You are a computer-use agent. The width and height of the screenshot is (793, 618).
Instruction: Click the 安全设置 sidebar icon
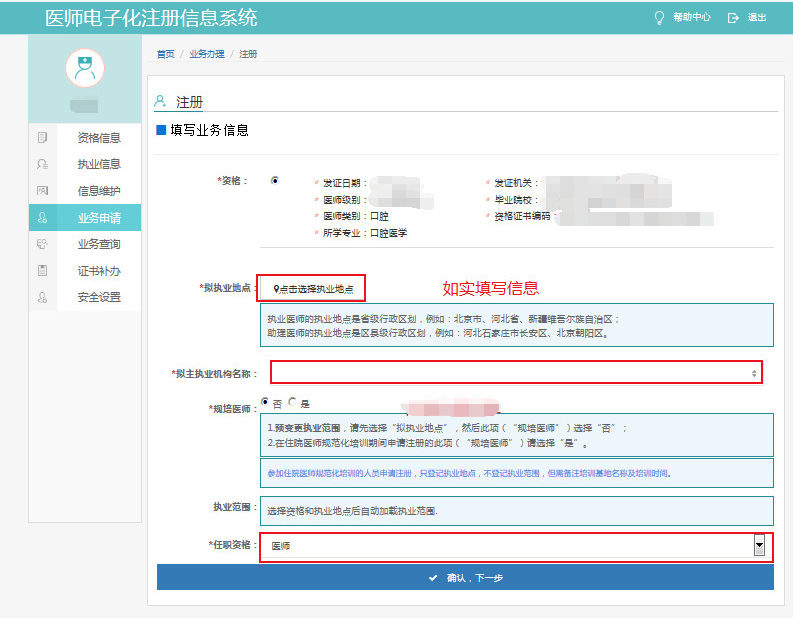click(42, 297)
